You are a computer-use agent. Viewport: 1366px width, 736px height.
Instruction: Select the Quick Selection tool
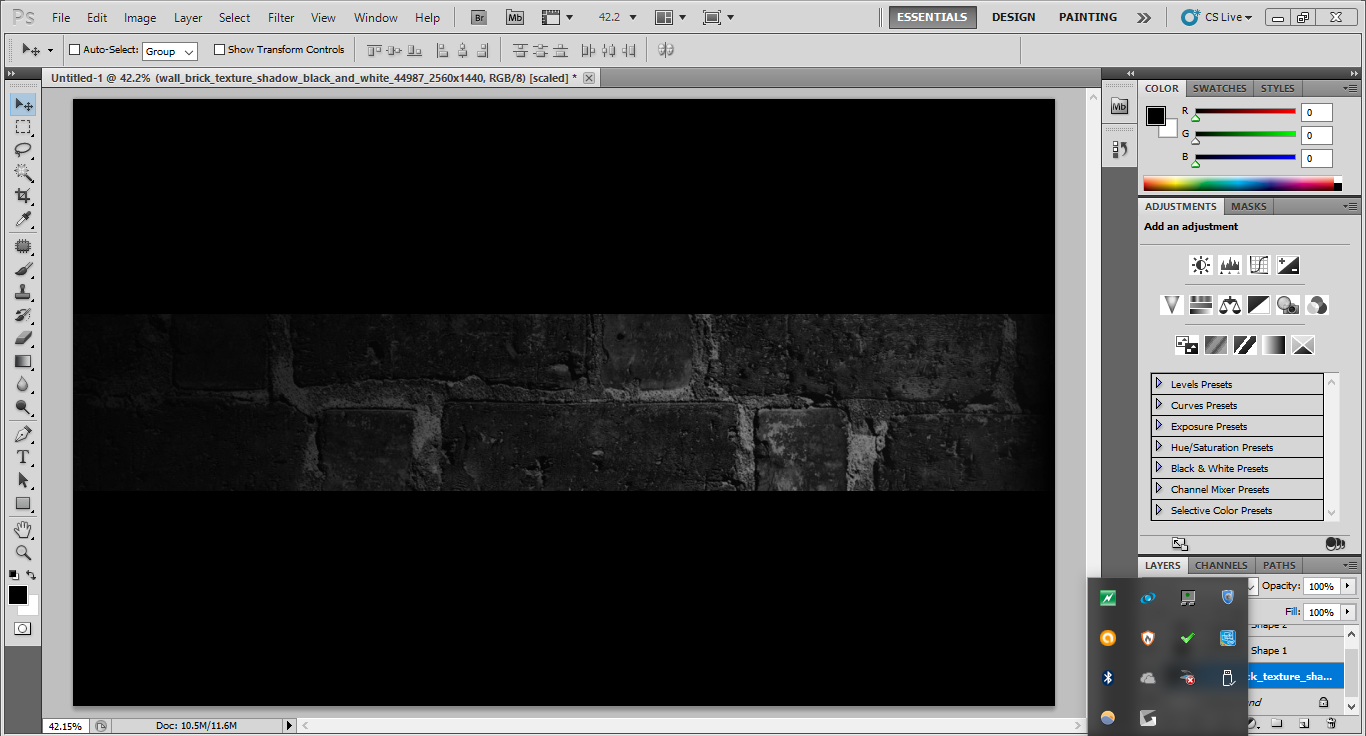tap(23, 173)
